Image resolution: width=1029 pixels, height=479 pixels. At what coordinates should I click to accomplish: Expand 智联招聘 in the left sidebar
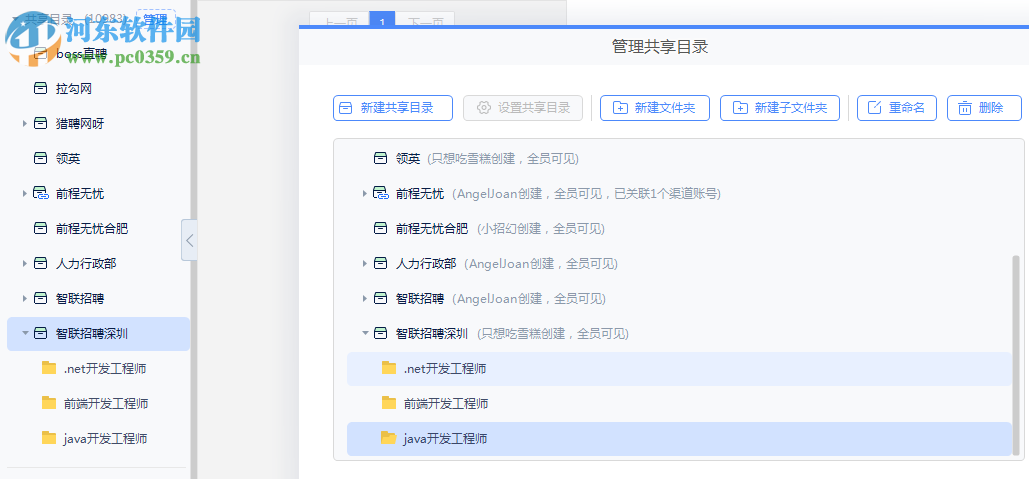pos(25,299)
